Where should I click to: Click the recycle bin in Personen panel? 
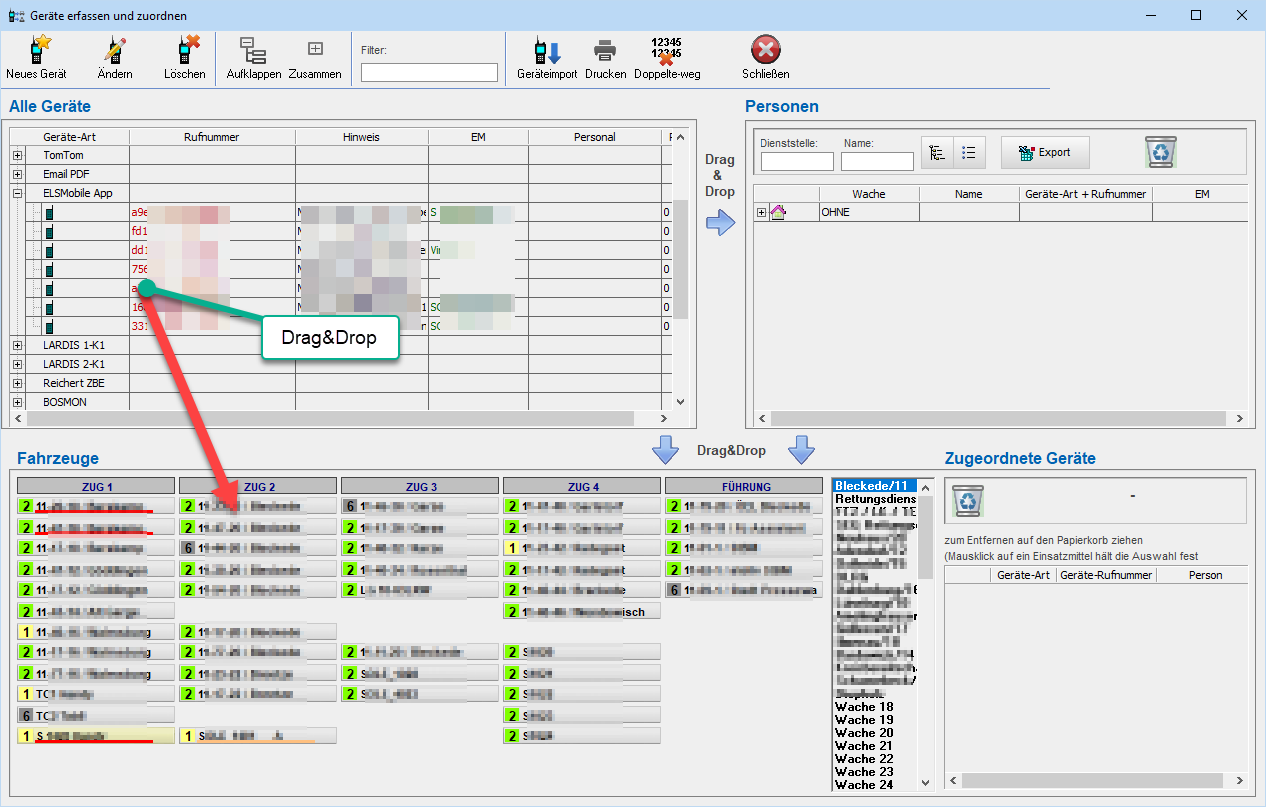click(1161, 152)
